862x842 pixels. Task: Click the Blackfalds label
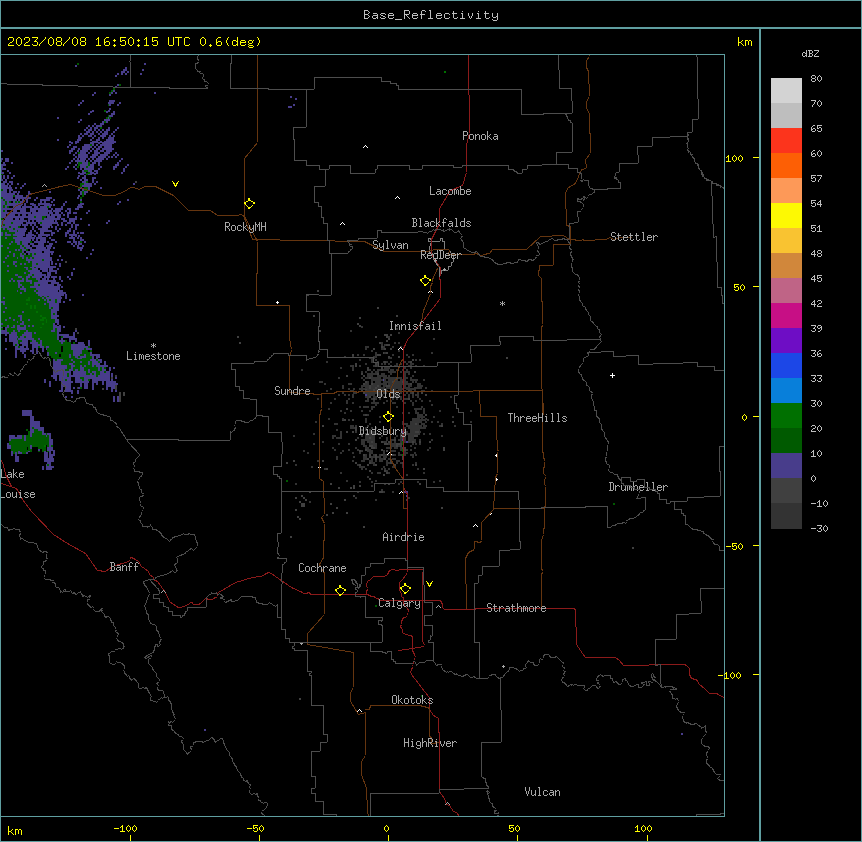pyautogui.click(x=441, y=223)
